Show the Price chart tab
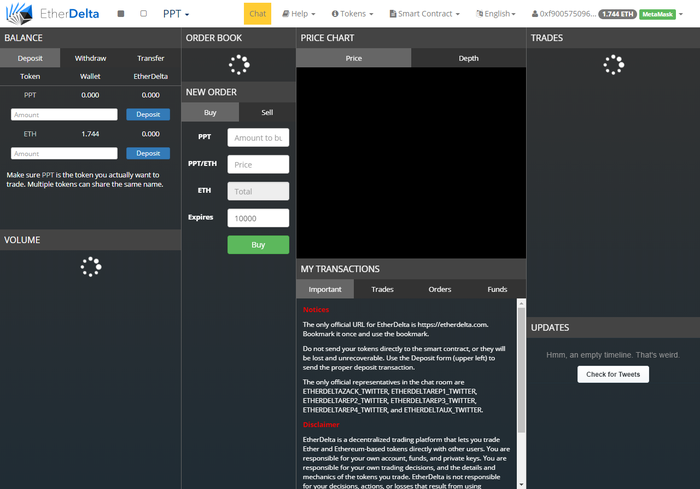700x489 pixels. [x=354, y=58]
